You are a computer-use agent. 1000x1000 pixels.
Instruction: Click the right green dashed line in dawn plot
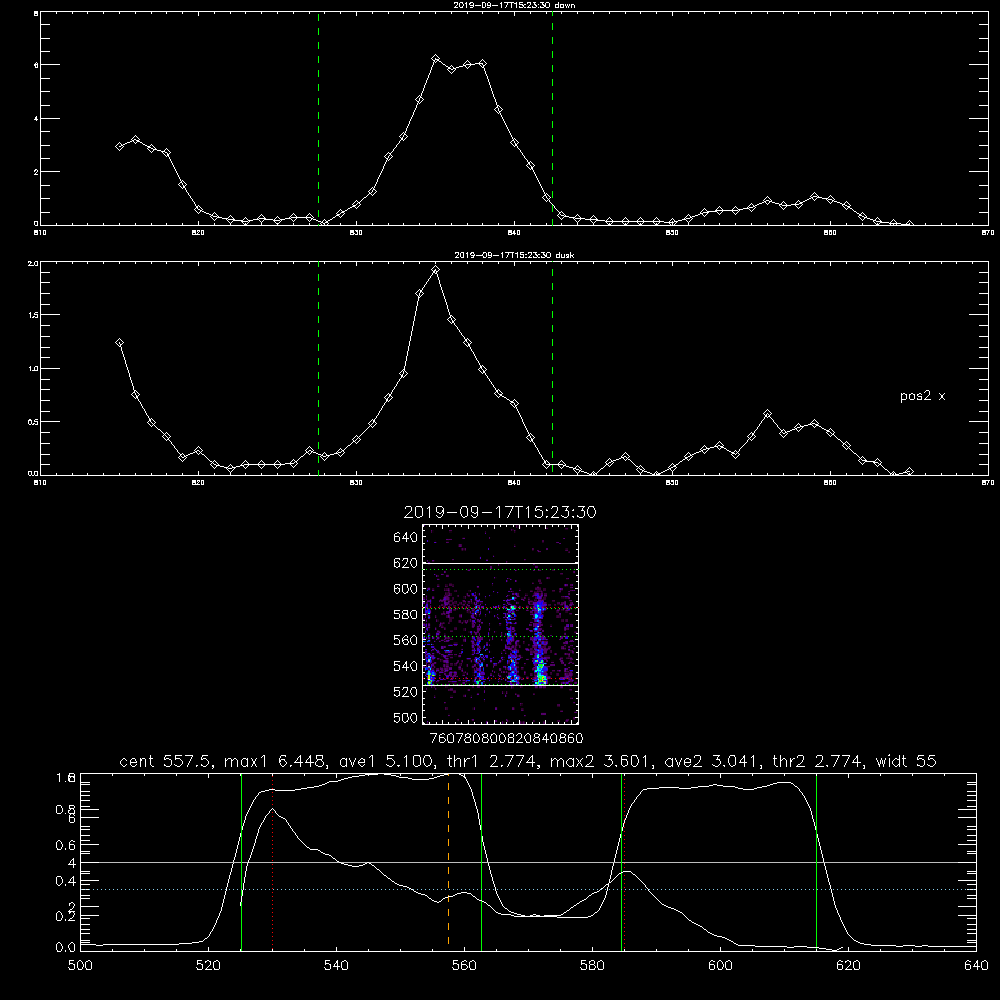click(x=552, y=118)
